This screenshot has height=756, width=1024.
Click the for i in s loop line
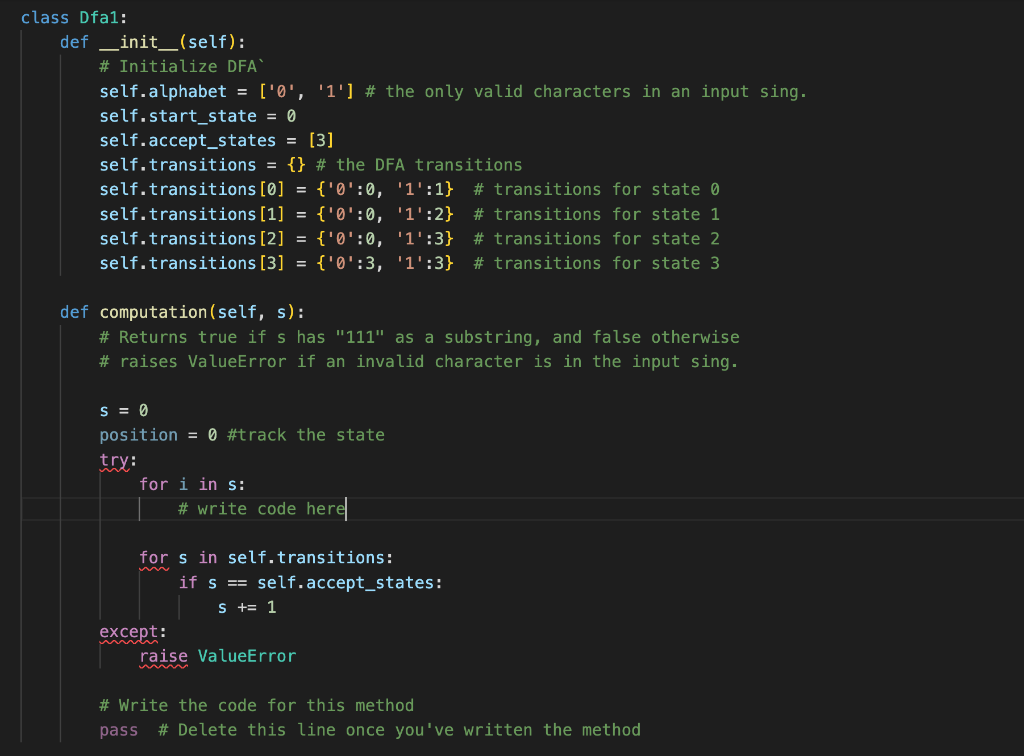click(x=190, y=484)
